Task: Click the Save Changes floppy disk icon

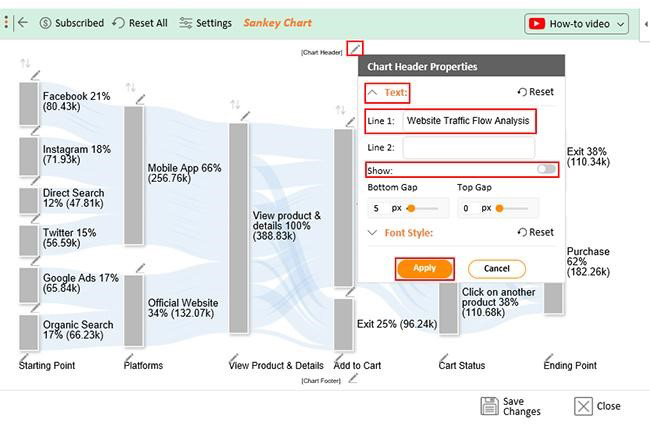Action: pos(490,406)
